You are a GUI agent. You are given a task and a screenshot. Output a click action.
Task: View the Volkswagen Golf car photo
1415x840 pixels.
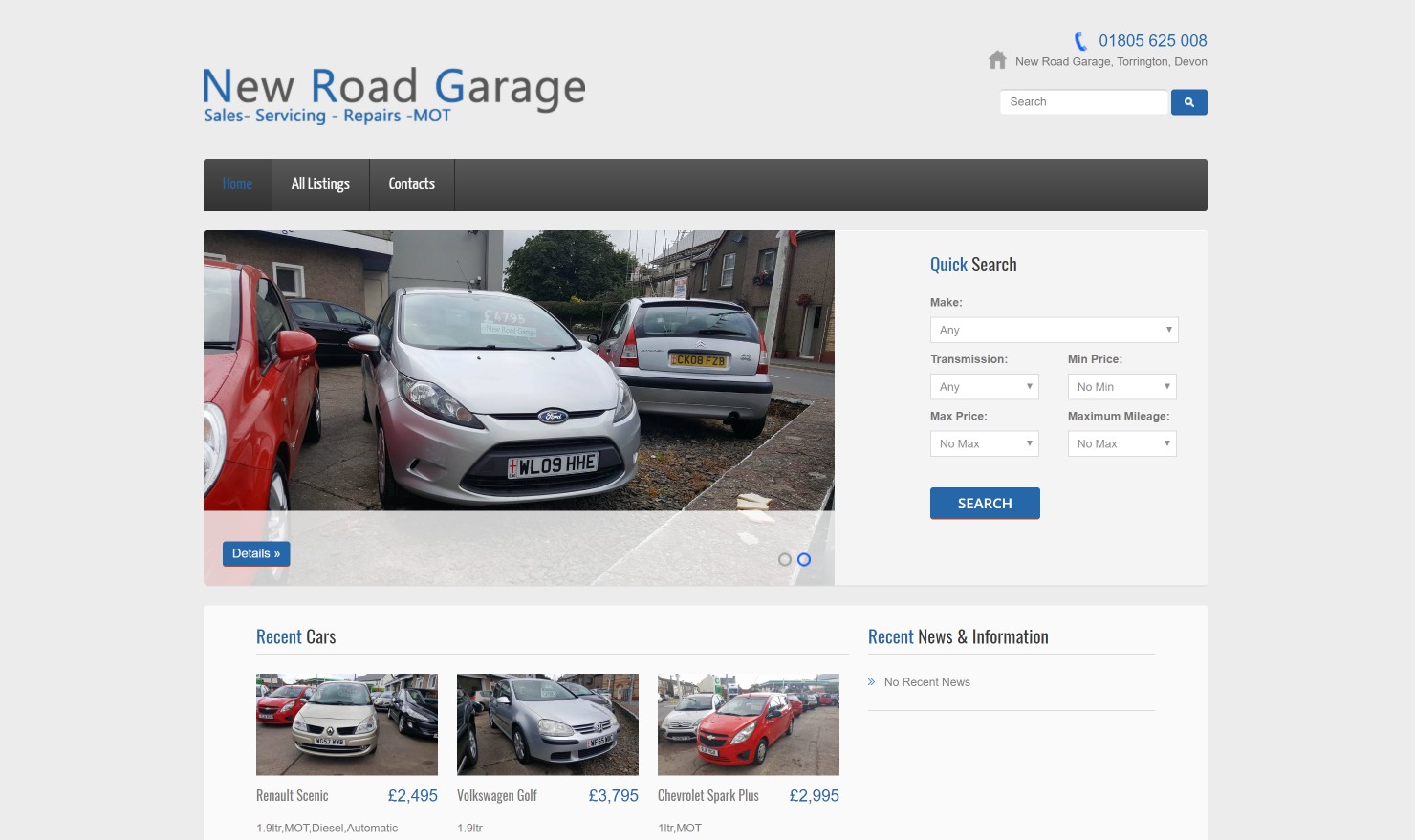[x=547, y=724]
